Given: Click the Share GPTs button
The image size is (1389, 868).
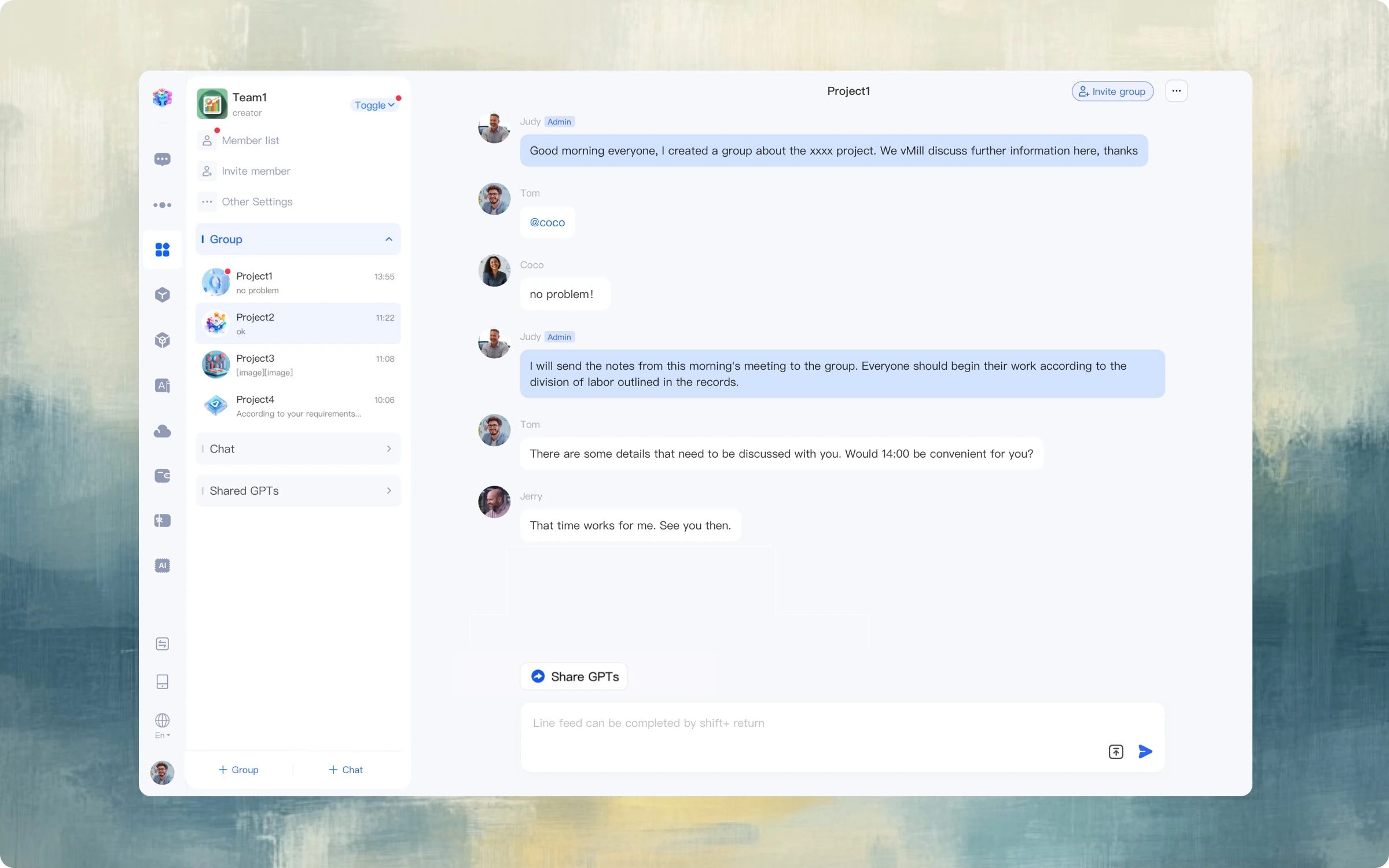Looking at the screenshot, I should [x=574, y=676].
